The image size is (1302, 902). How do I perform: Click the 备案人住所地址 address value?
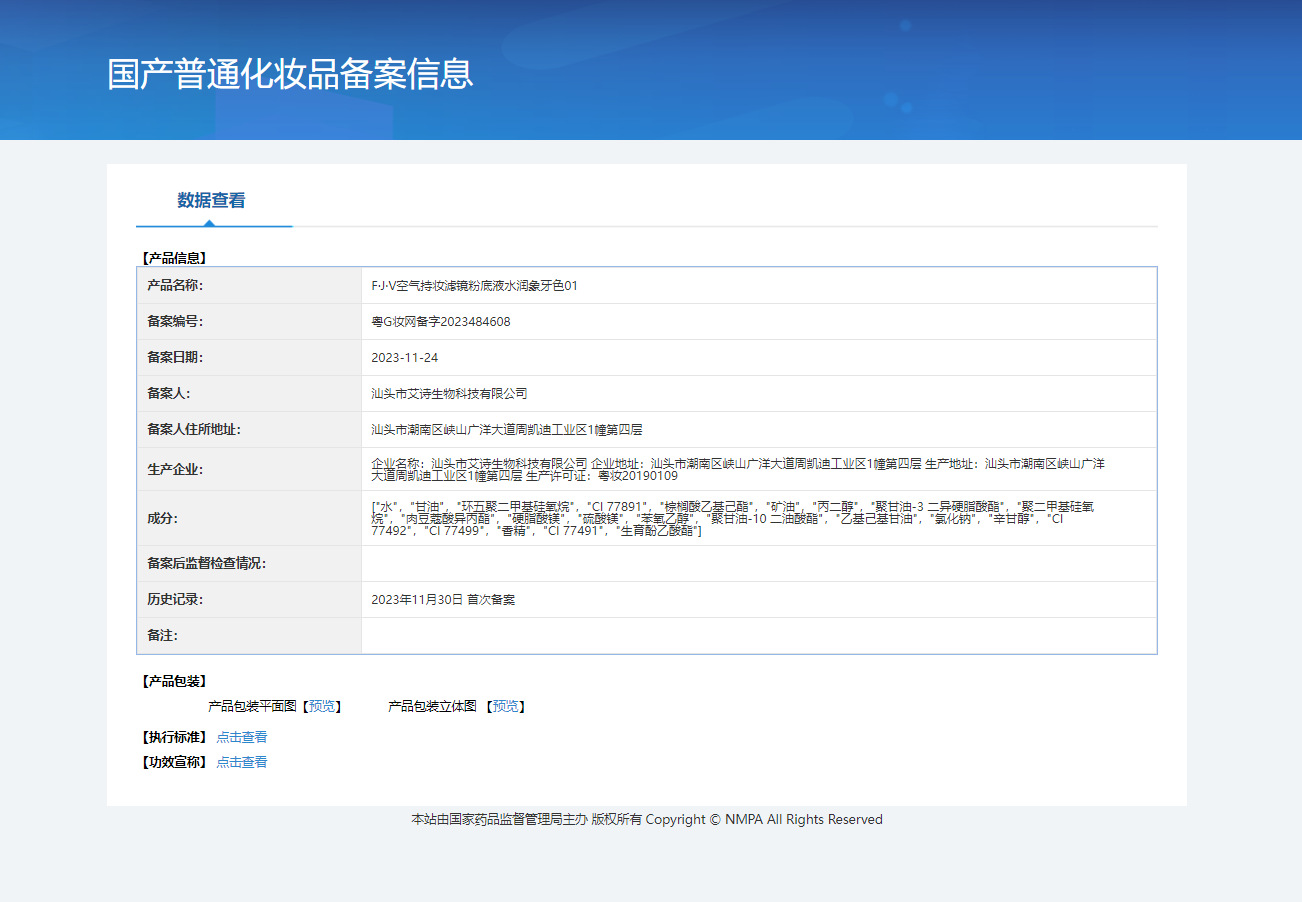pyautogui.click(x=506, y=430)
